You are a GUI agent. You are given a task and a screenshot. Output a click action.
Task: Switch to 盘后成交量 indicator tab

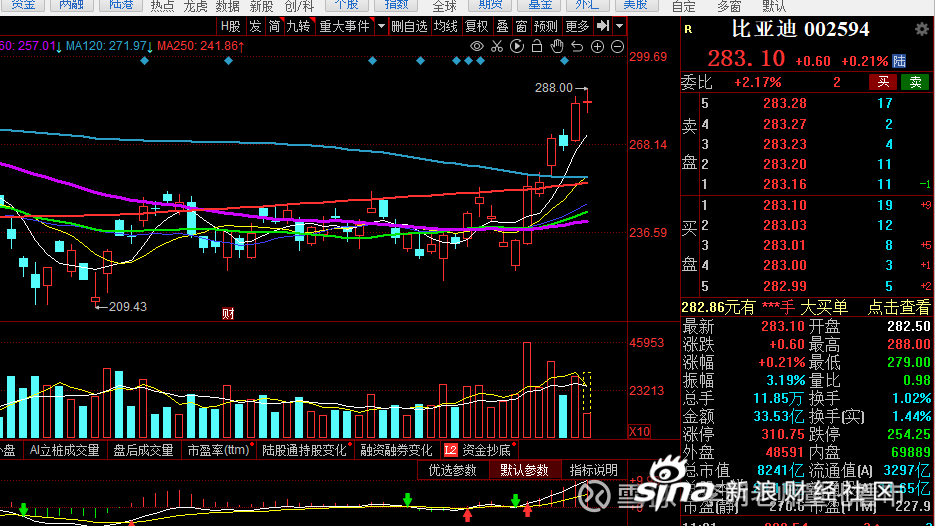pyautogui.click(x=143, y=450)
